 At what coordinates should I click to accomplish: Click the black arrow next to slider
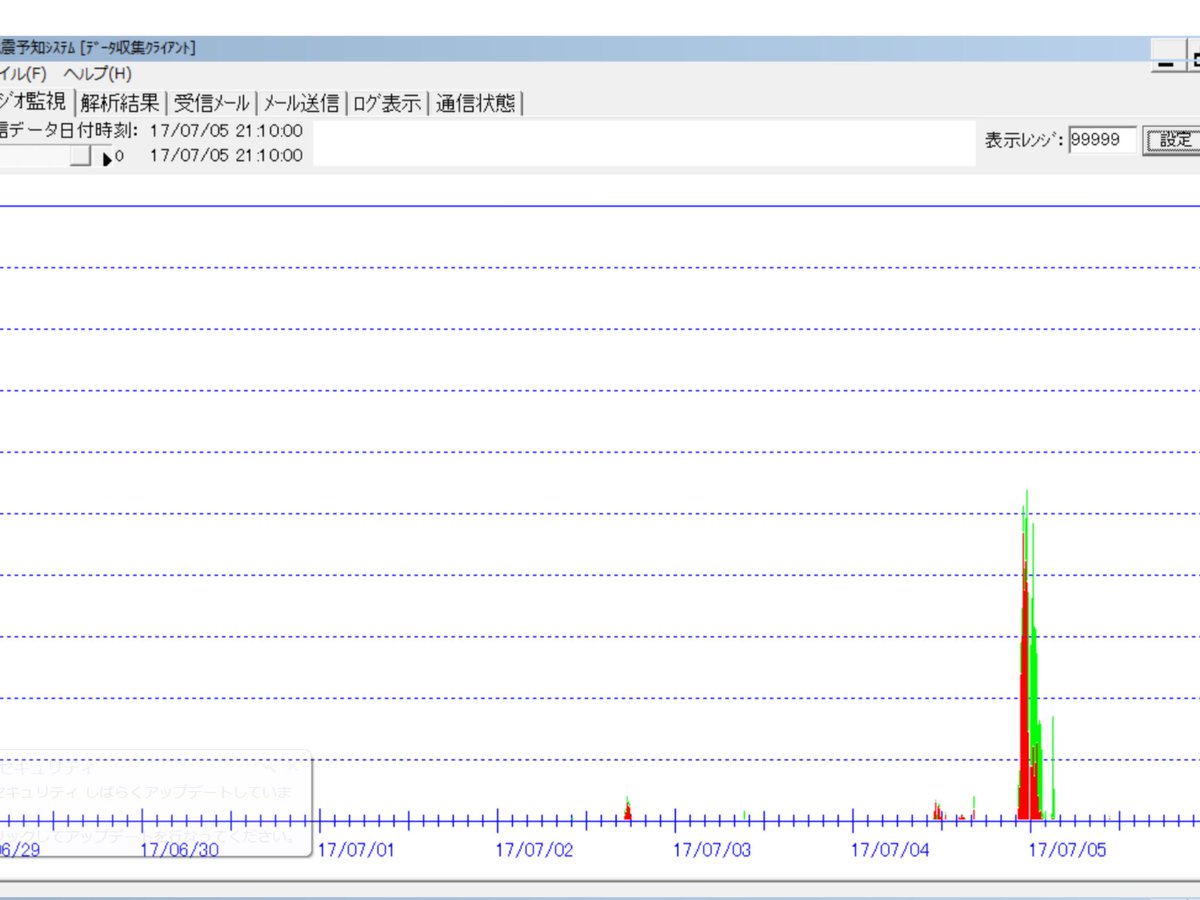[107, 158]
